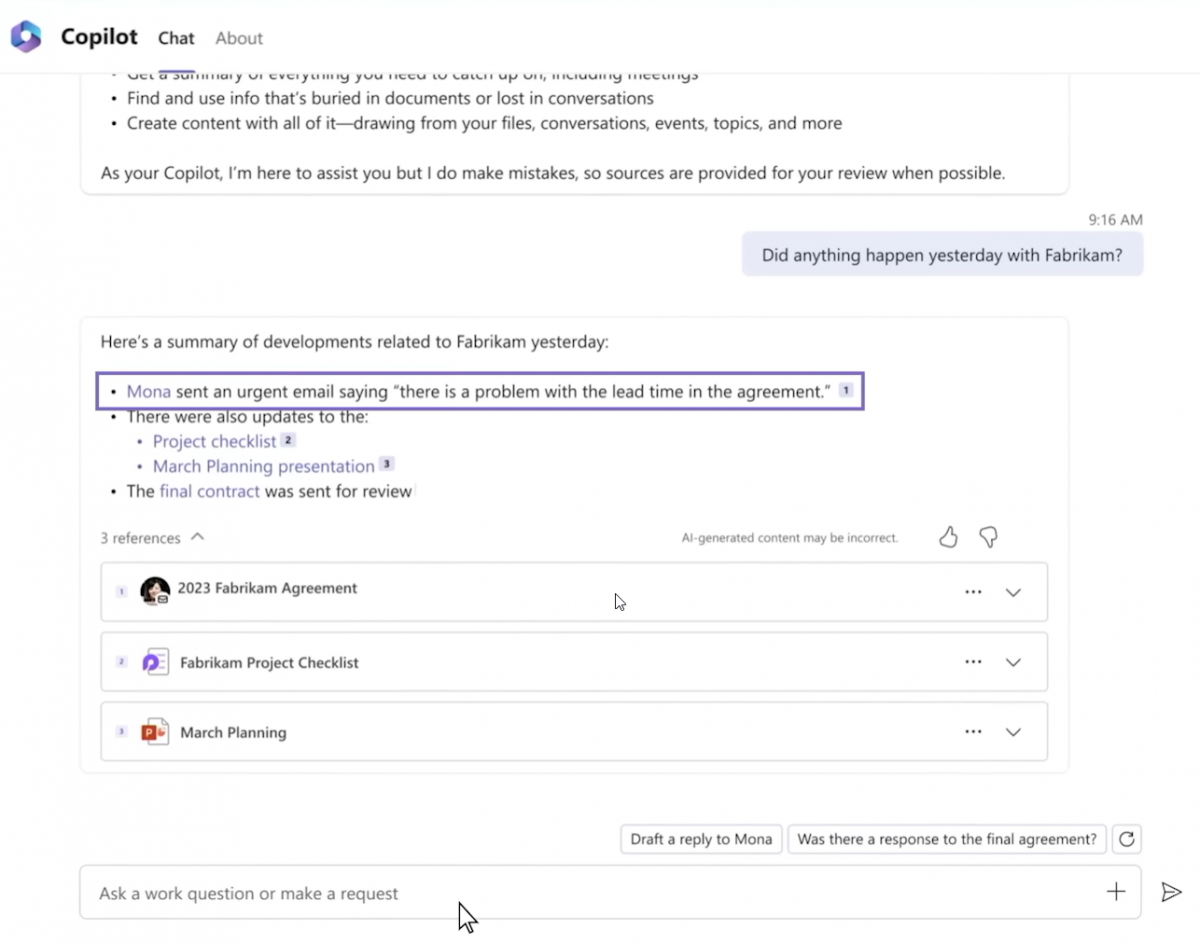
Task: Click the Copilot logo icon
Action: [25, 36]
